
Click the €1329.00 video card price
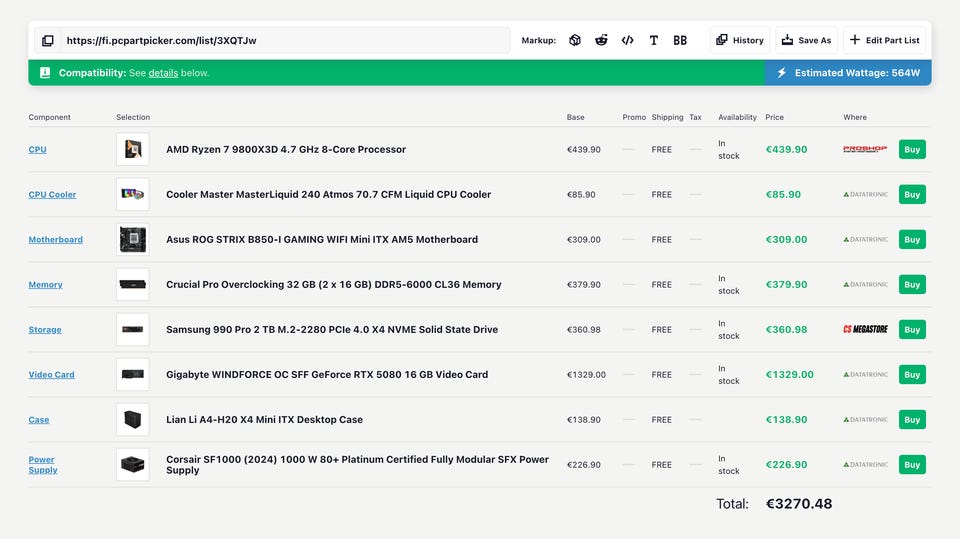point(790,375)
